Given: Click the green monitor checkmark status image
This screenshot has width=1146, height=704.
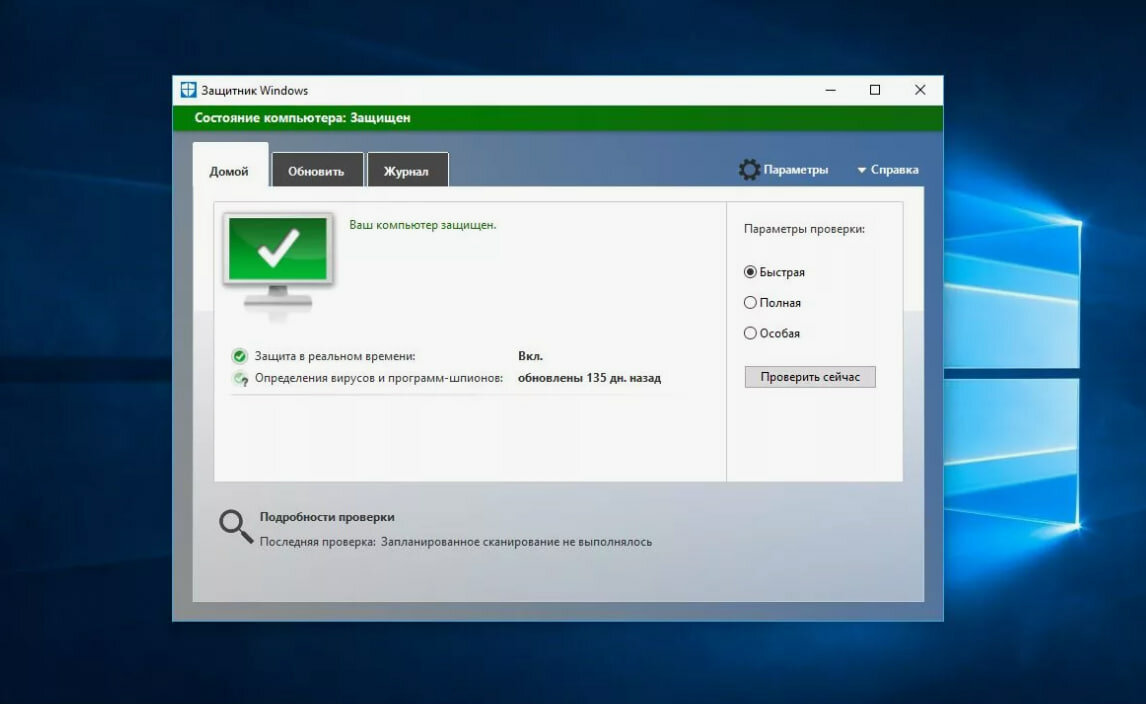Looking at the screenshot, I should (x=278, y=265).
